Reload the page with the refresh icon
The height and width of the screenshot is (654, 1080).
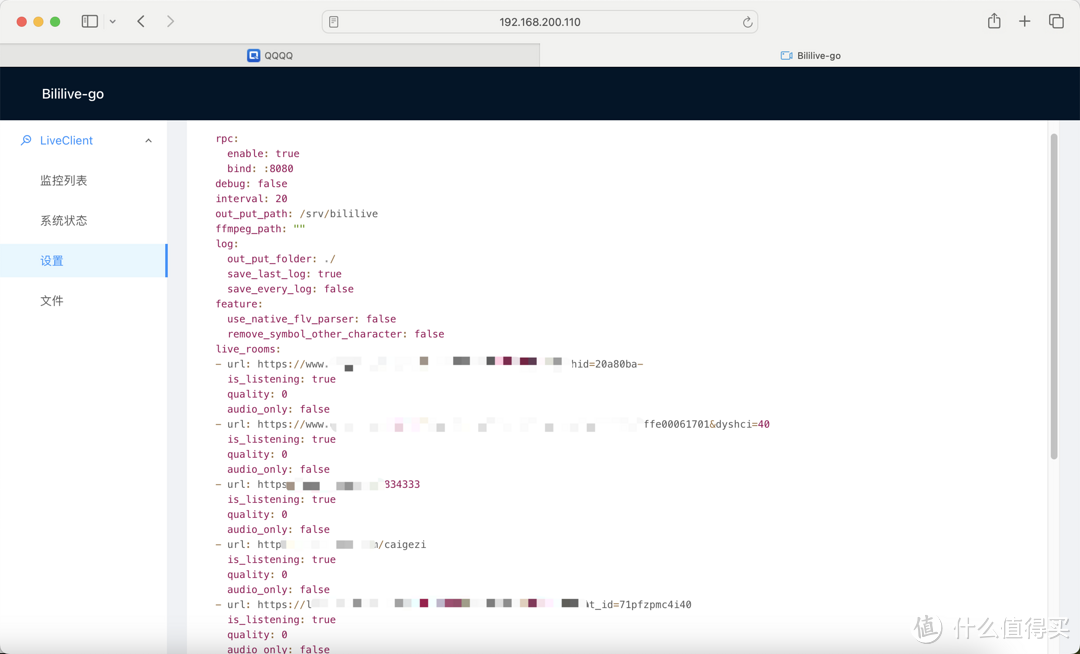pyautogui.click(x=746, y=22)
